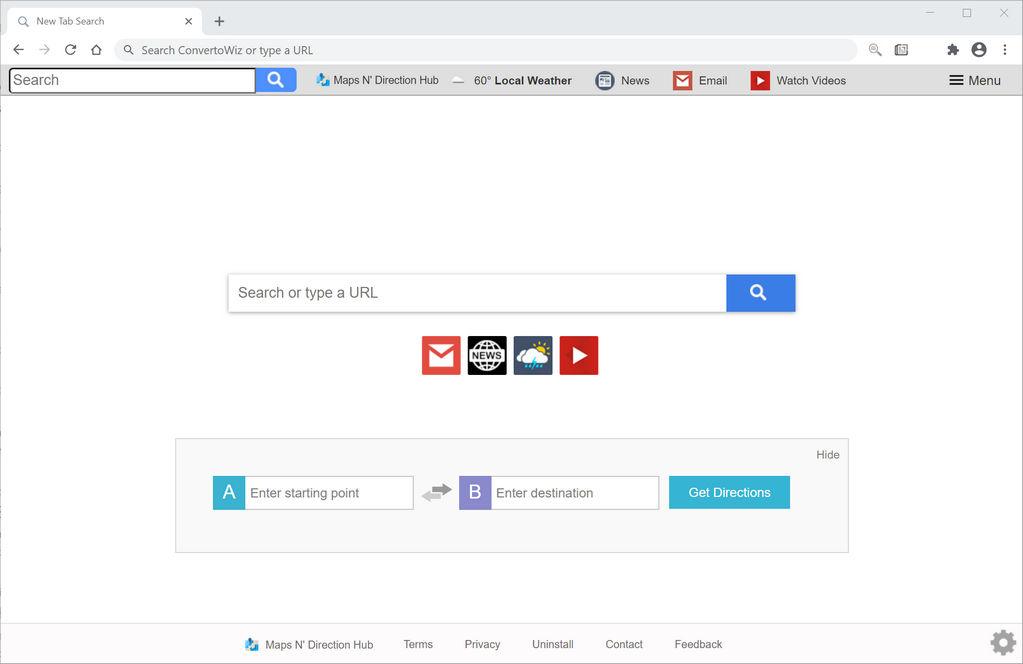Click the Get Directions button

[729, 492]
